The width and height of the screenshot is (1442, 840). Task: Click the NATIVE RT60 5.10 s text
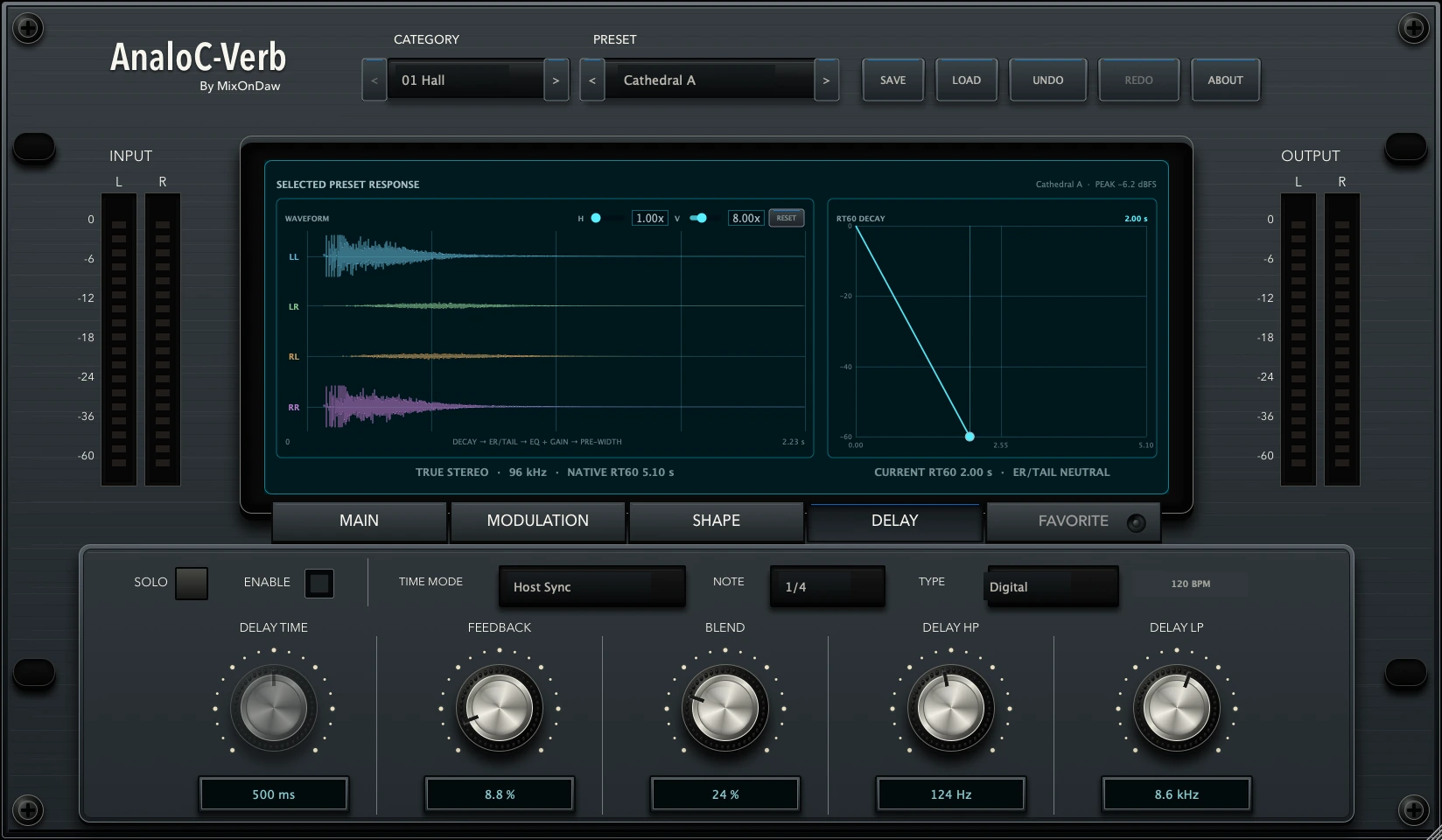click(620, 472)
